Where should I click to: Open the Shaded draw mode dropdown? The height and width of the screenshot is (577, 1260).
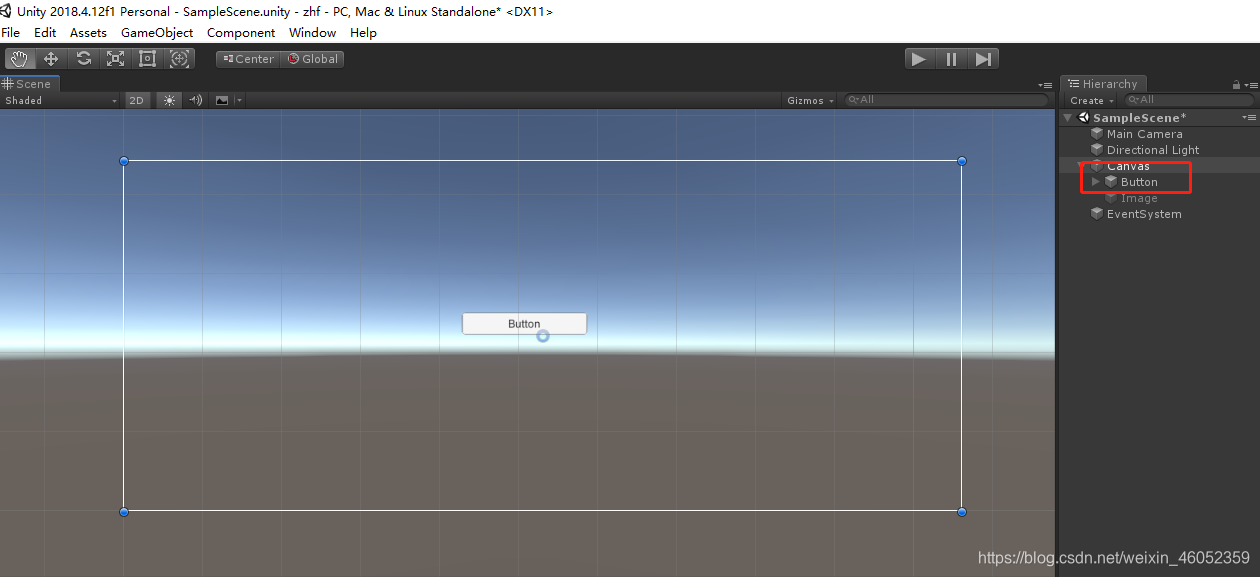61,100
